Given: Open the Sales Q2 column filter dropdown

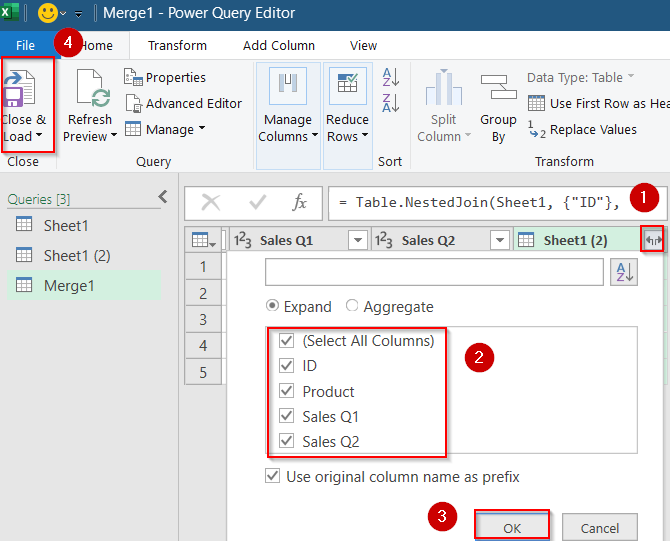Looking at the screenshot, I should click(x=500, y=240).
